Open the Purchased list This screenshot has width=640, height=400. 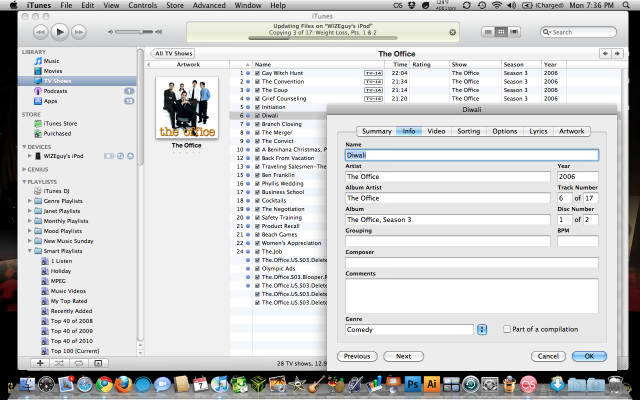click(x=57, y=133)
